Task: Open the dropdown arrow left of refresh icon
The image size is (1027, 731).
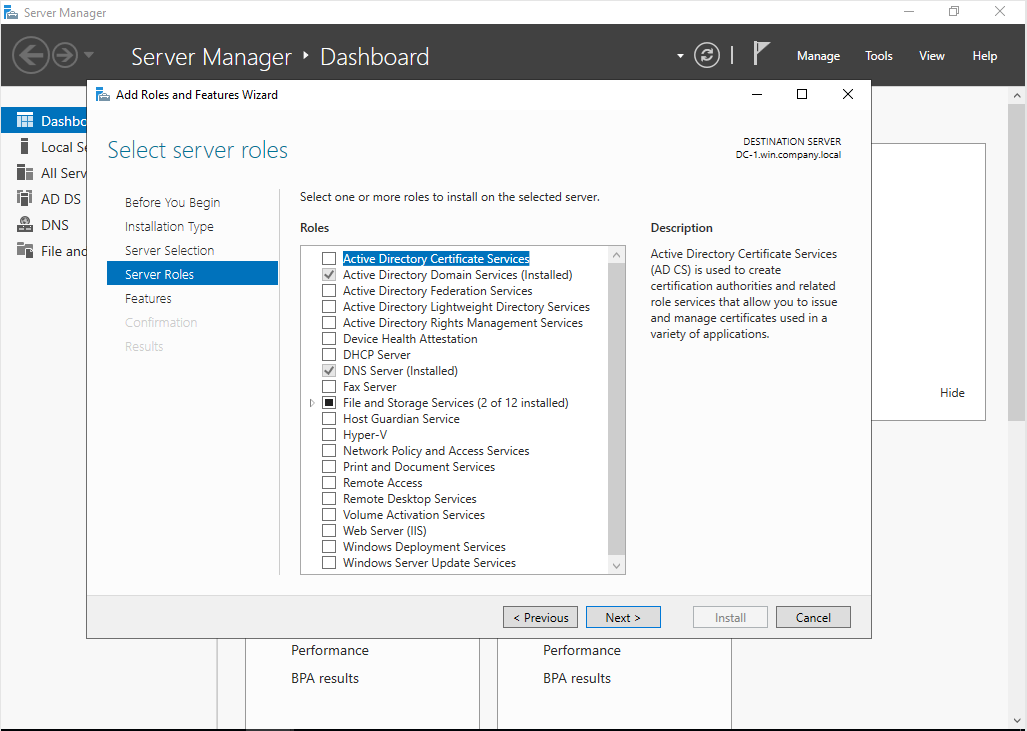Action: coord(680,56)
